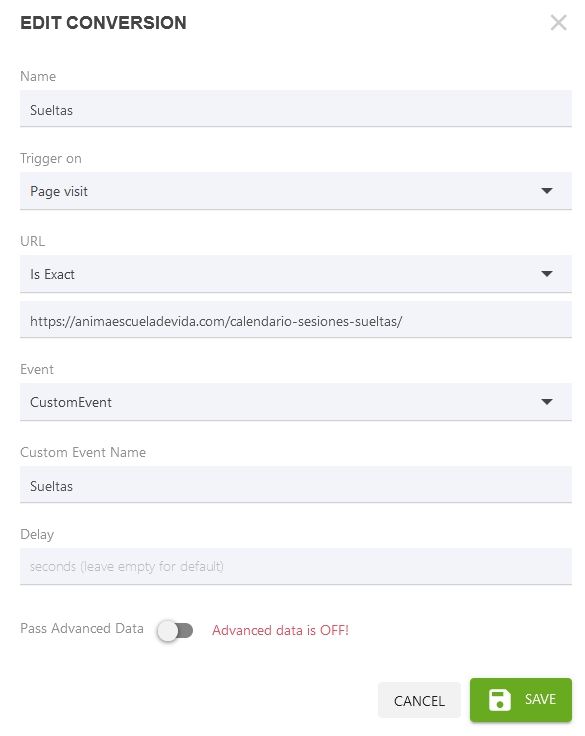Expand the URL match type arrow

[x=547, y=274]
